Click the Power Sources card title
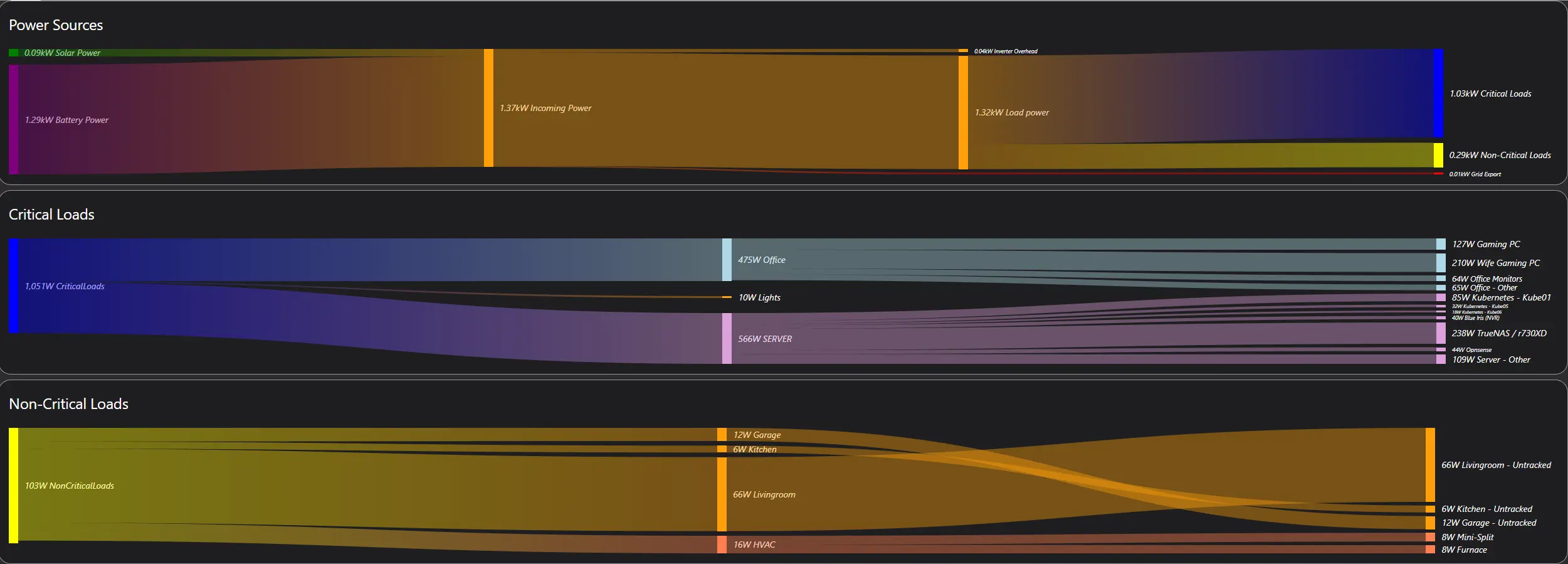This screenshot has height=564, width=1568. (56, 25)
